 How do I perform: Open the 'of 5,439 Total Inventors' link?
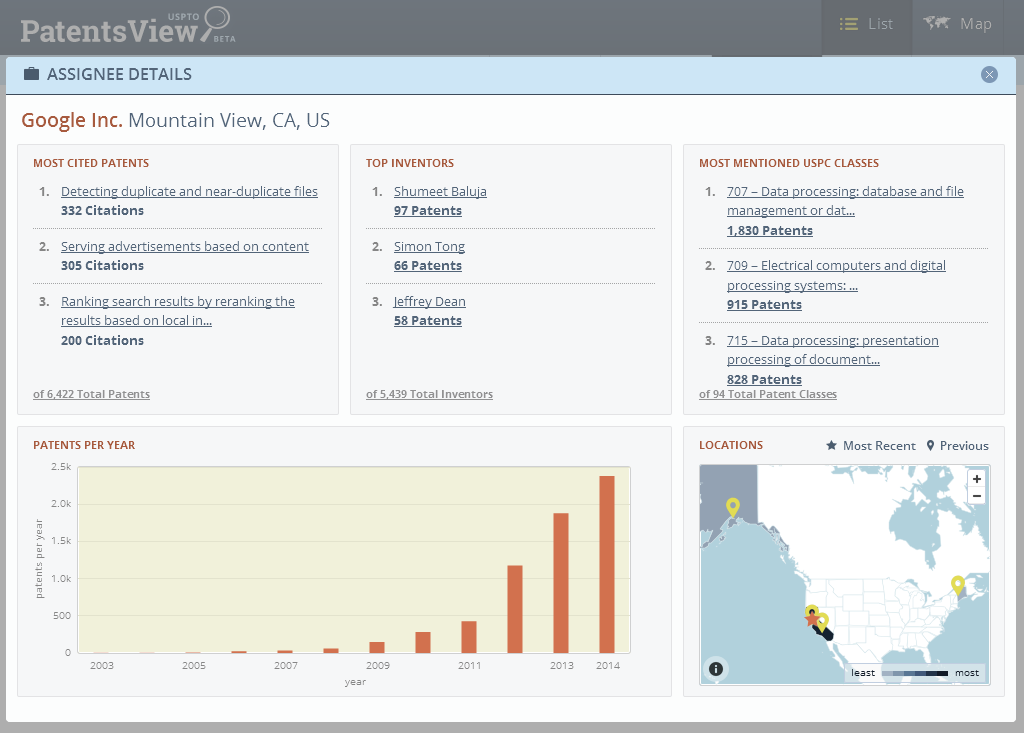click(x=429, y=394)
